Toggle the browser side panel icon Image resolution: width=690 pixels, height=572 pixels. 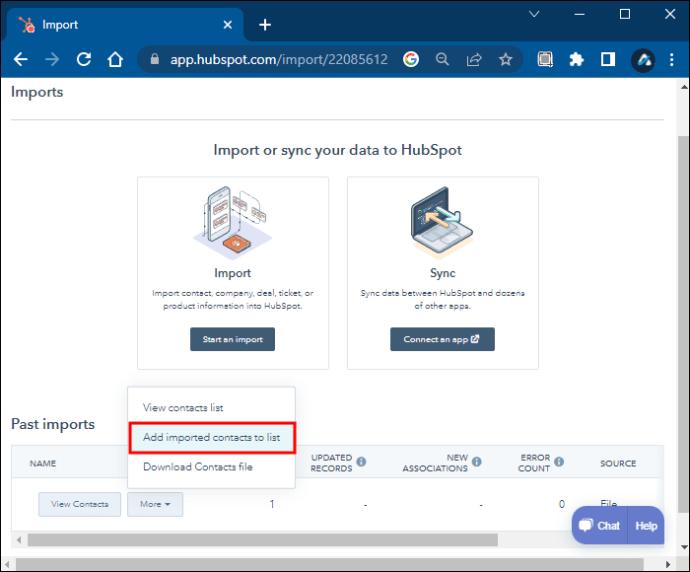click(608, 59)
